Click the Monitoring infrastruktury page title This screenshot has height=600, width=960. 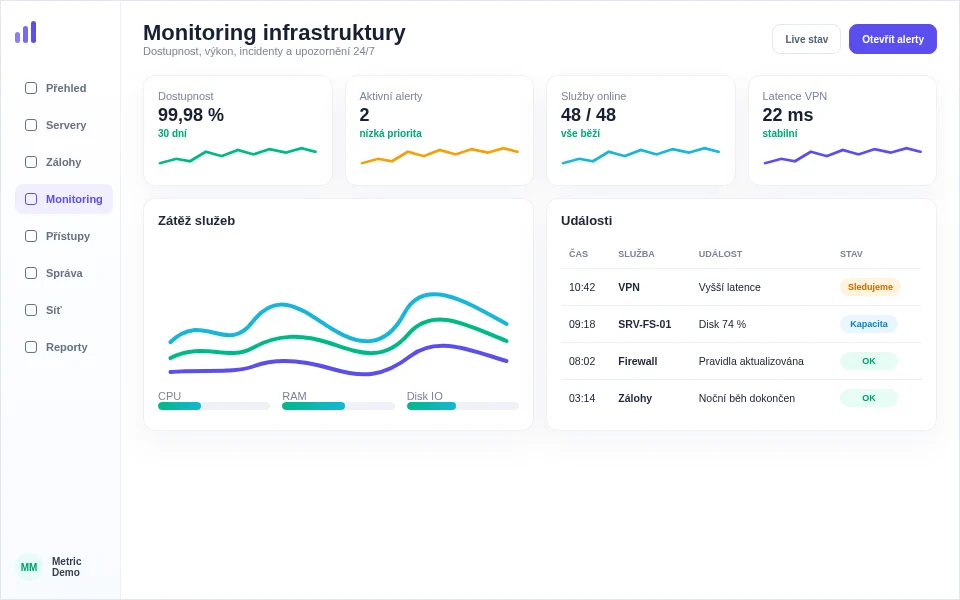(x=274, y=32)
